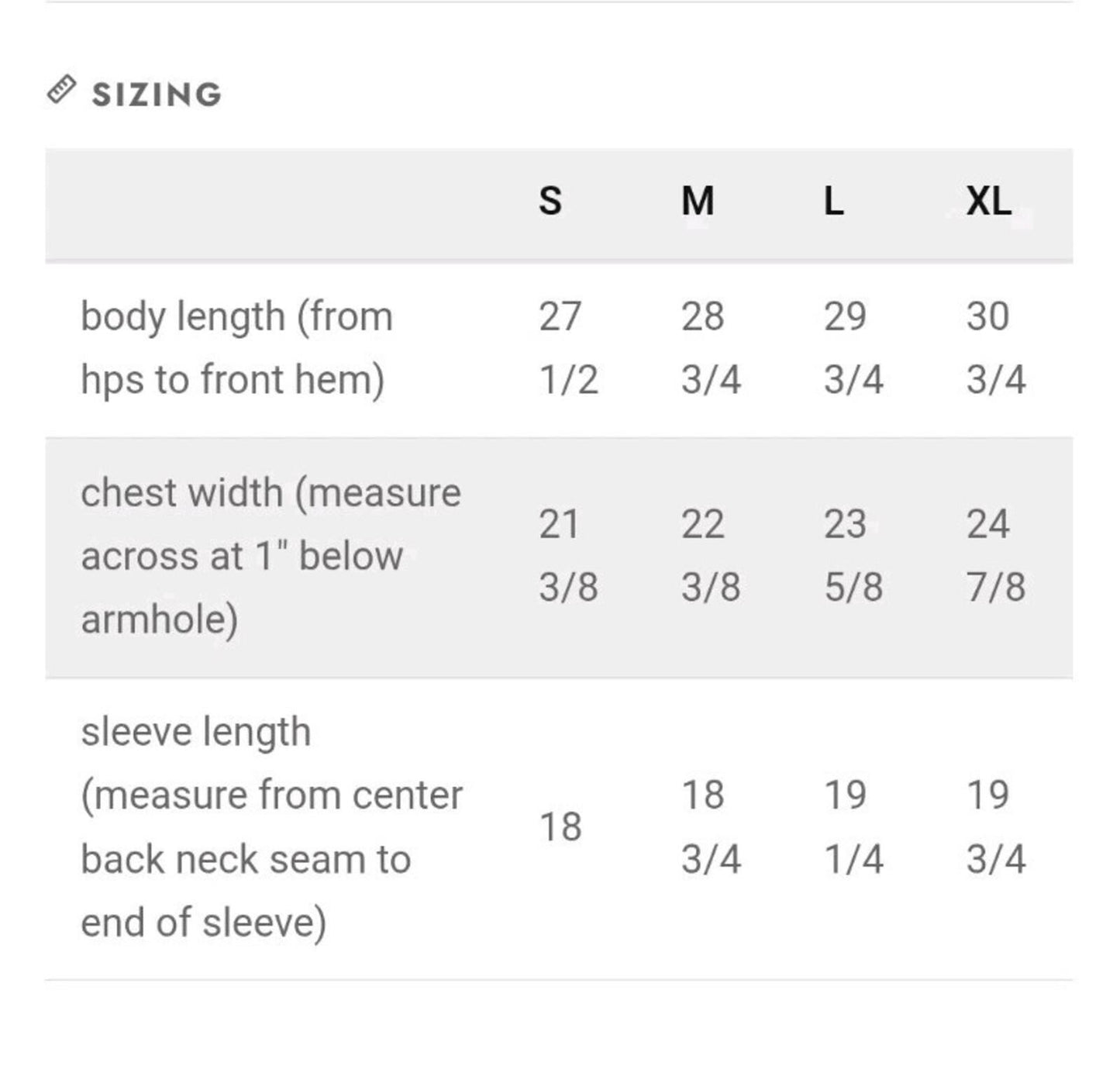
Task: Select the M size column header
Action: pyautogui.click(x=698, y=201)
